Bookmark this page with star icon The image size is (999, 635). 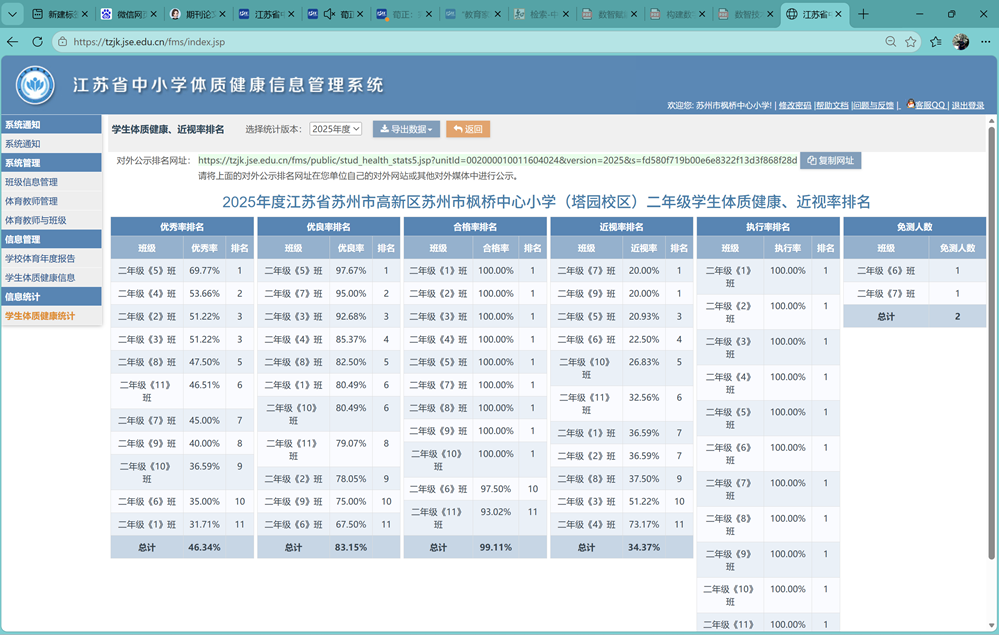pos(910,42)
